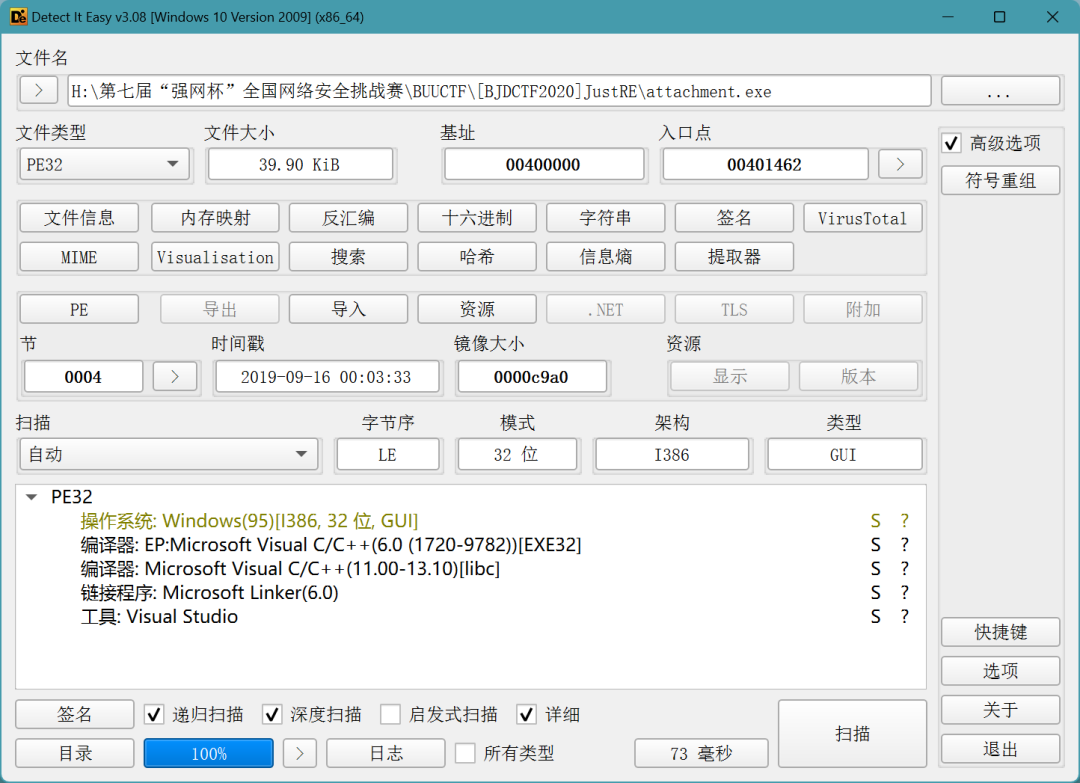Click the 目录 directory button
Screen dimensions: 1080x783
[74, 753]
